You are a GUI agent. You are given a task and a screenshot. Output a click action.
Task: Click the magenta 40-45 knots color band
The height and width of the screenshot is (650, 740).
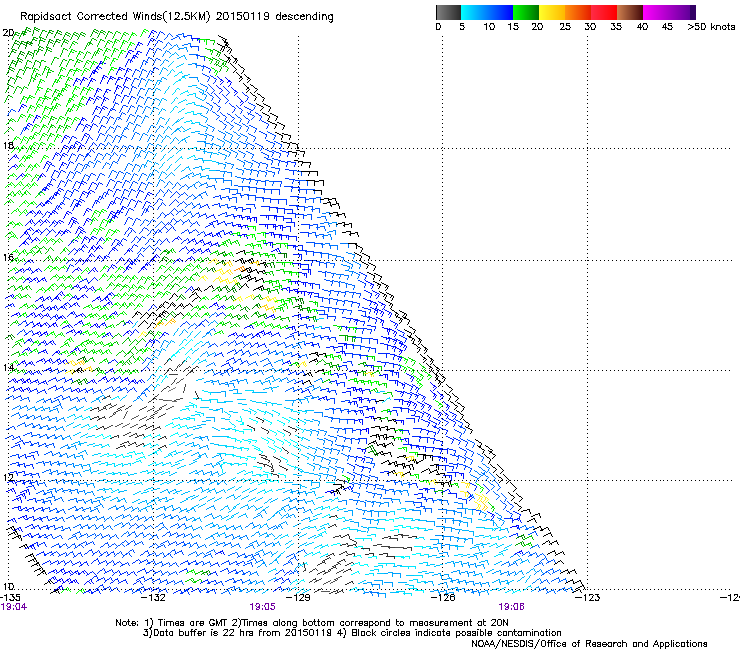click(x=656, y=12)
